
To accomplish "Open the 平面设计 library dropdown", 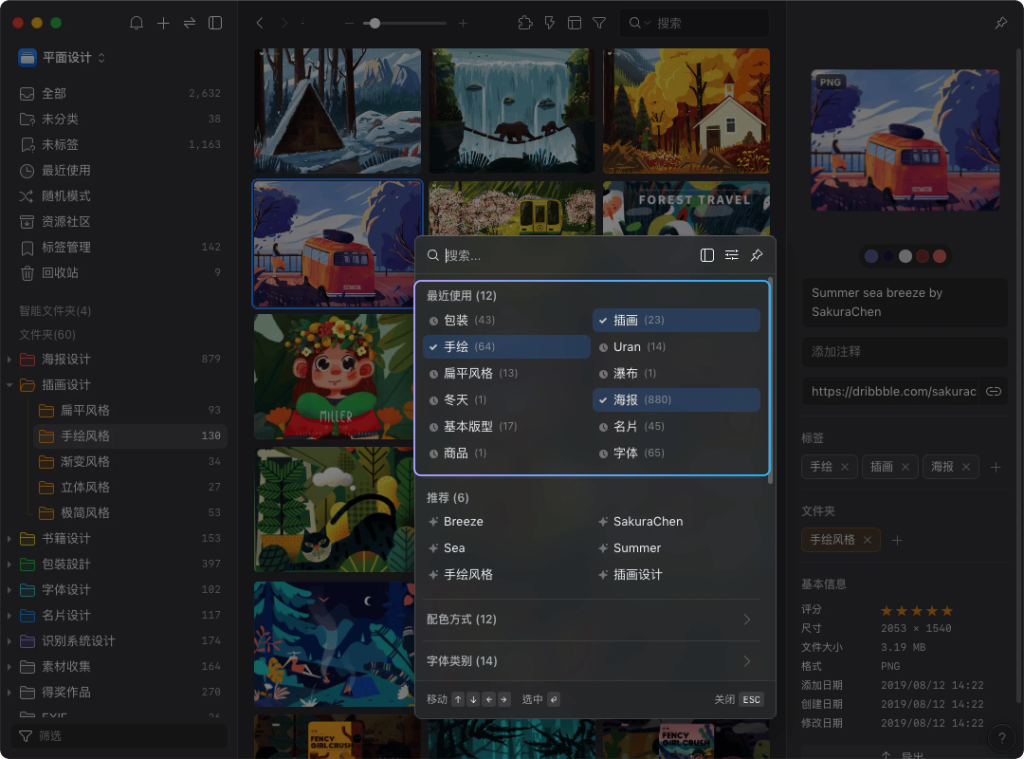I will point(62,58).
